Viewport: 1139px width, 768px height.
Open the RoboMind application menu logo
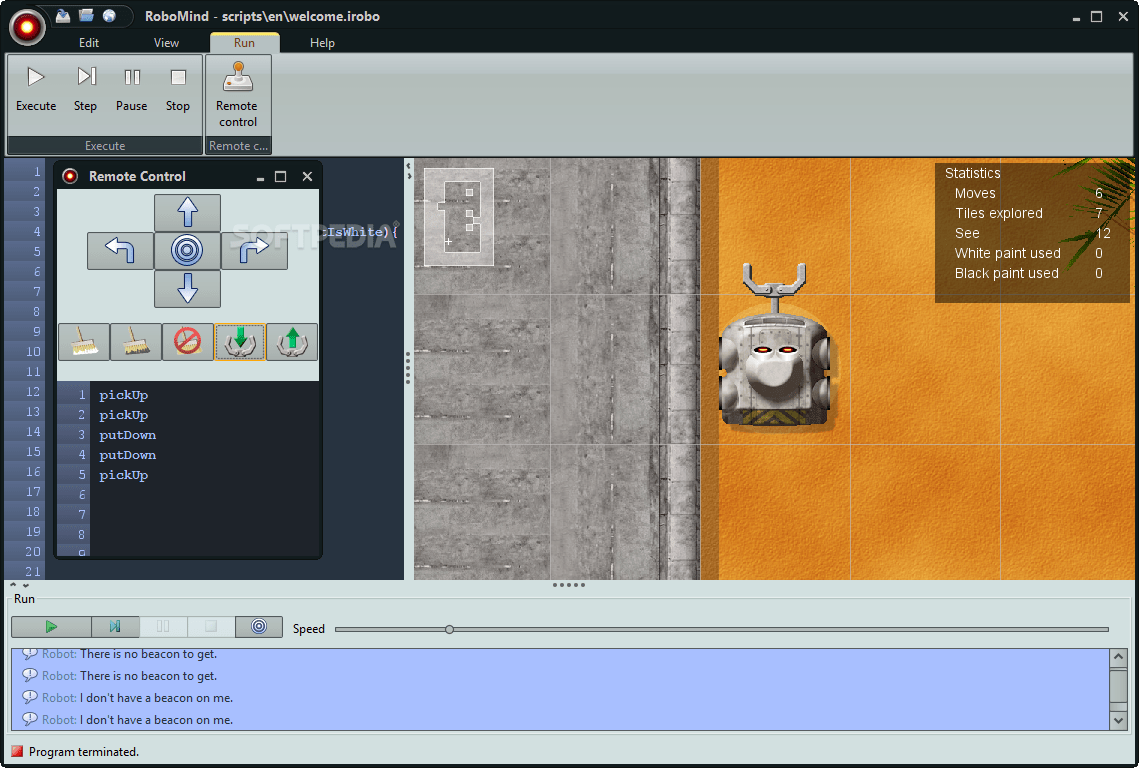point(26,26)
